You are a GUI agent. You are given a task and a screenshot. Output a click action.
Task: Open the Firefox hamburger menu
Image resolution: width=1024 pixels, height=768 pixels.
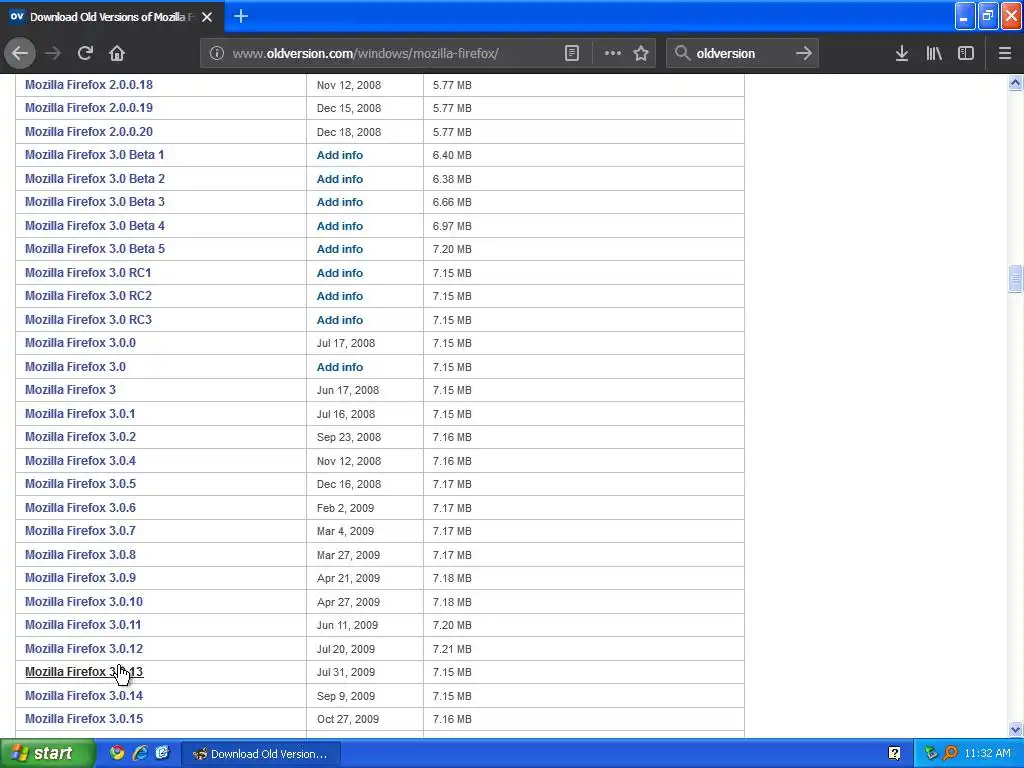tap(1005, 53)
